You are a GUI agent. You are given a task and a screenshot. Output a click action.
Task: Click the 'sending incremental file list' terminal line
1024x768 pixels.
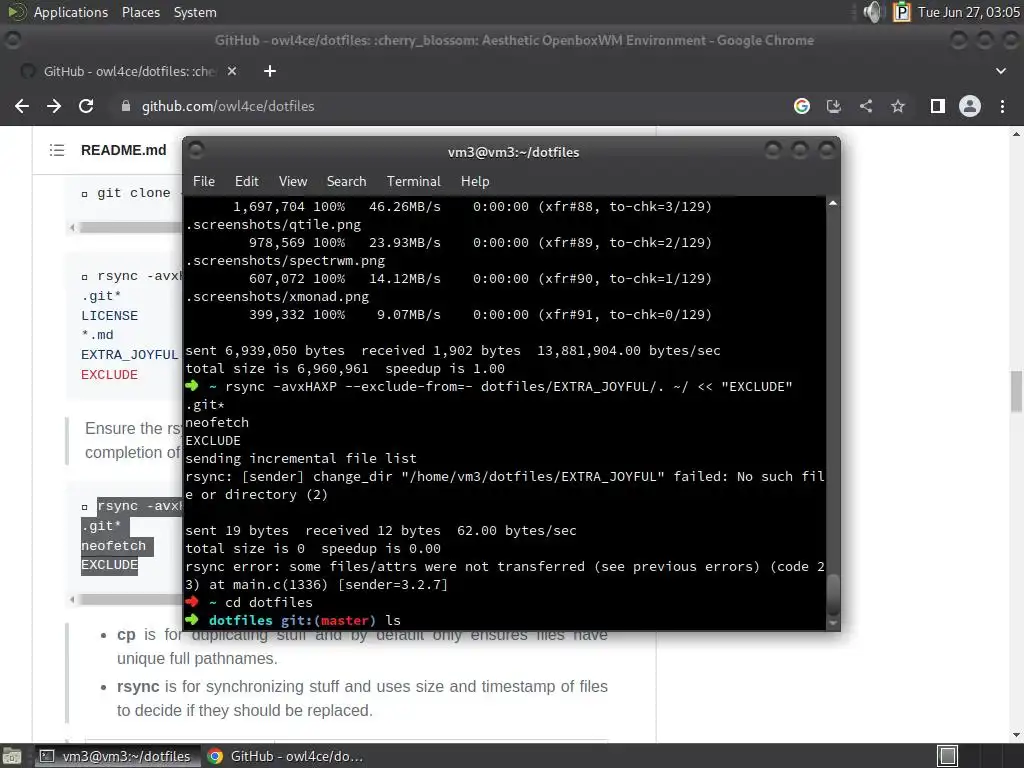coord(300,458)
